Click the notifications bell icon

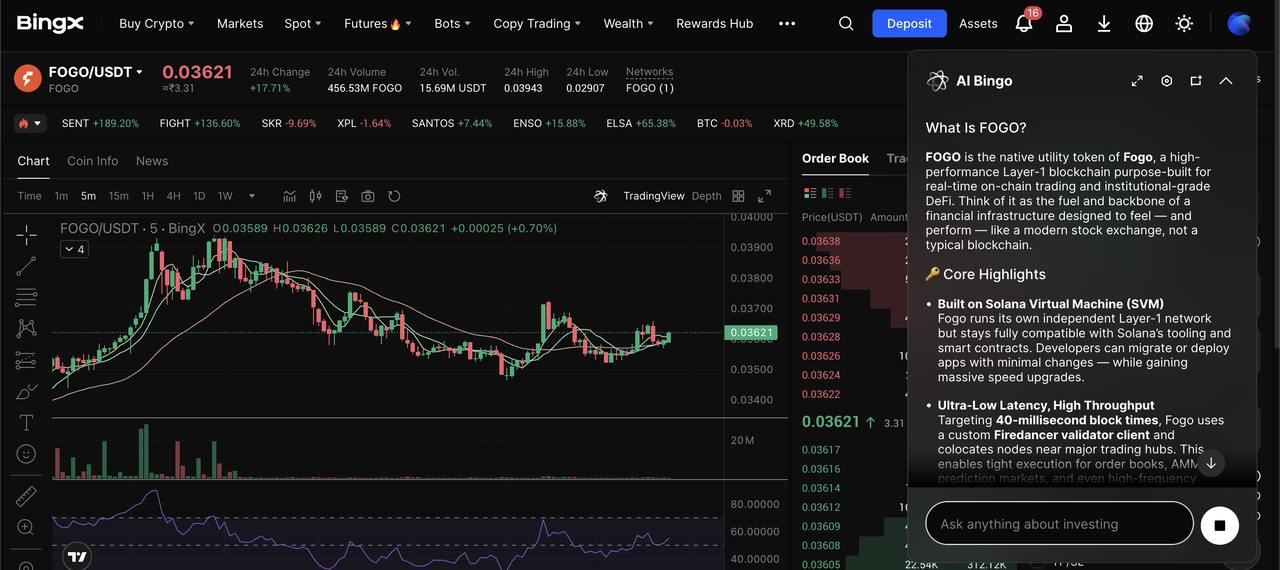coord(1024,23)
